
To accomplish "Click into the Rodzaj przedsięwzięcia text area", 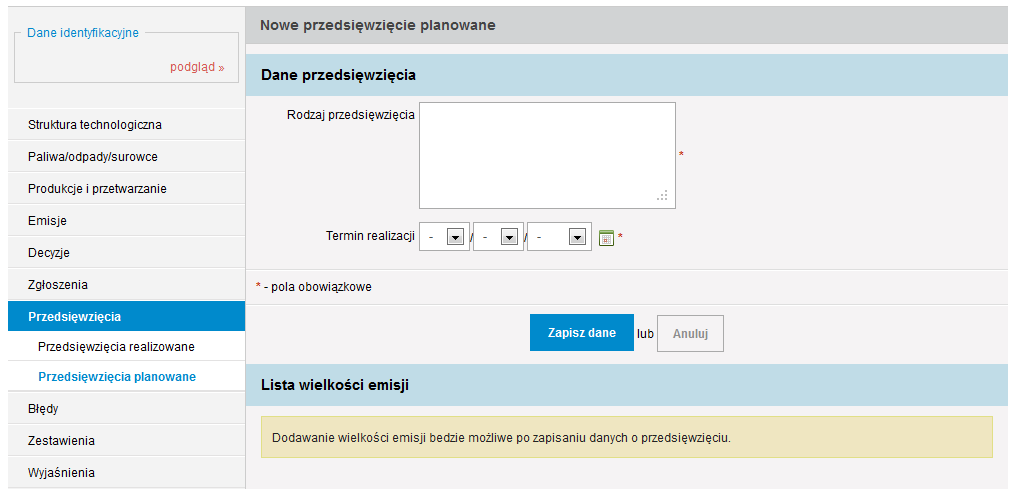I will 547,155.
